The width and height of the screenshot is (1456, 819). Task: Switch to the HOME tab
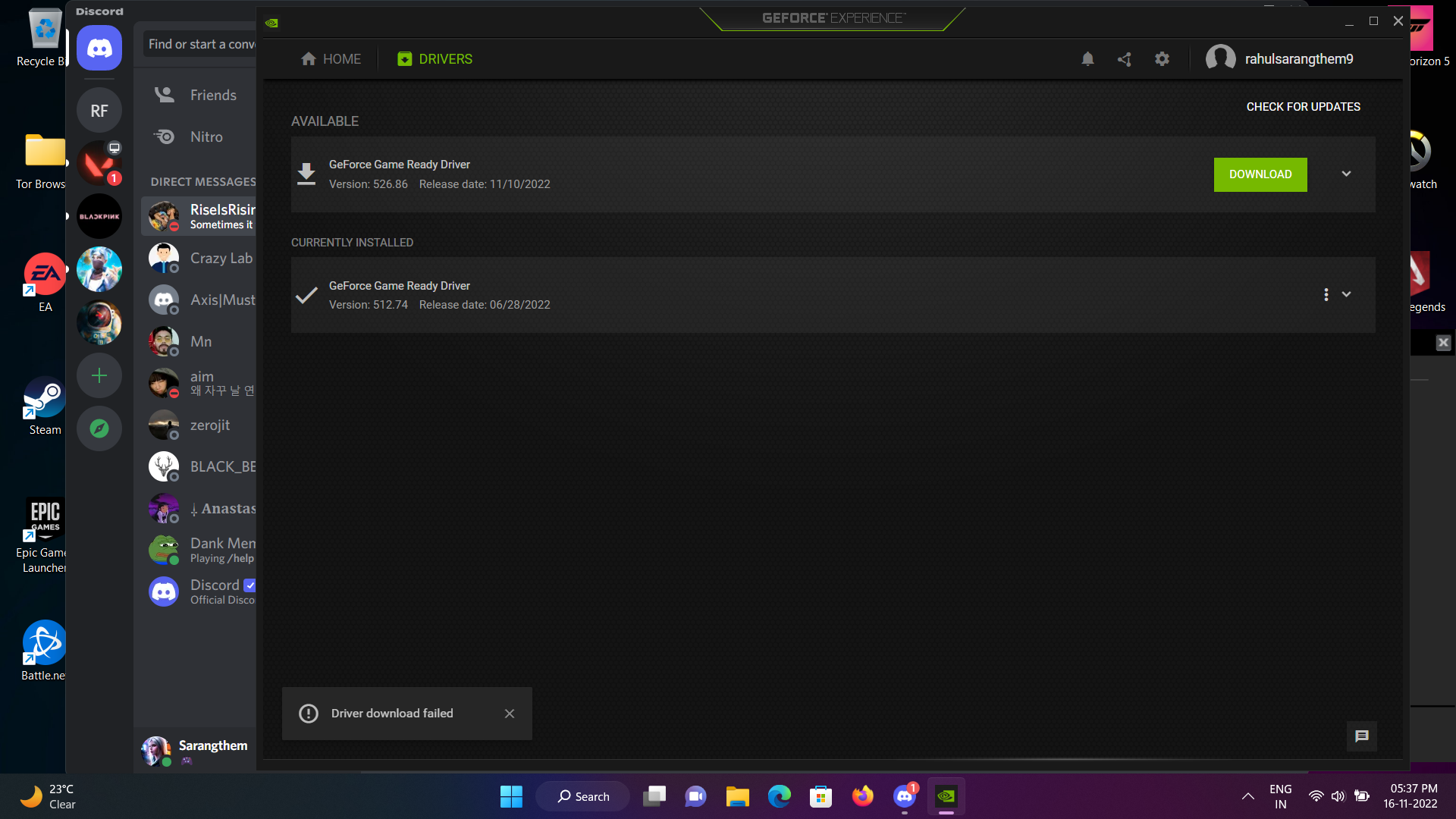point(331,58)
